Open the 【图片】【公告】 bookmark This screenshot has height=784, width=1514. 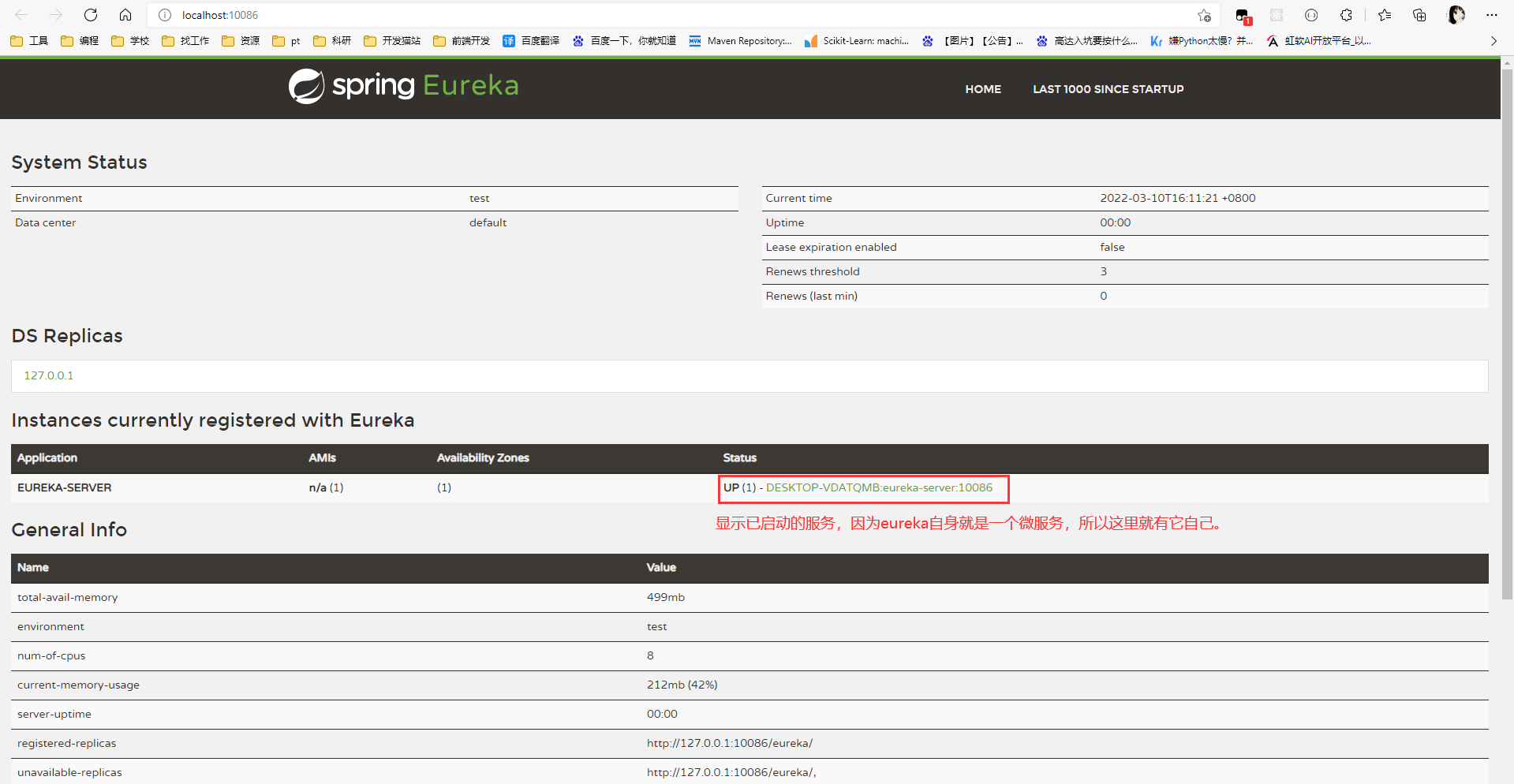tap(972, 41)
